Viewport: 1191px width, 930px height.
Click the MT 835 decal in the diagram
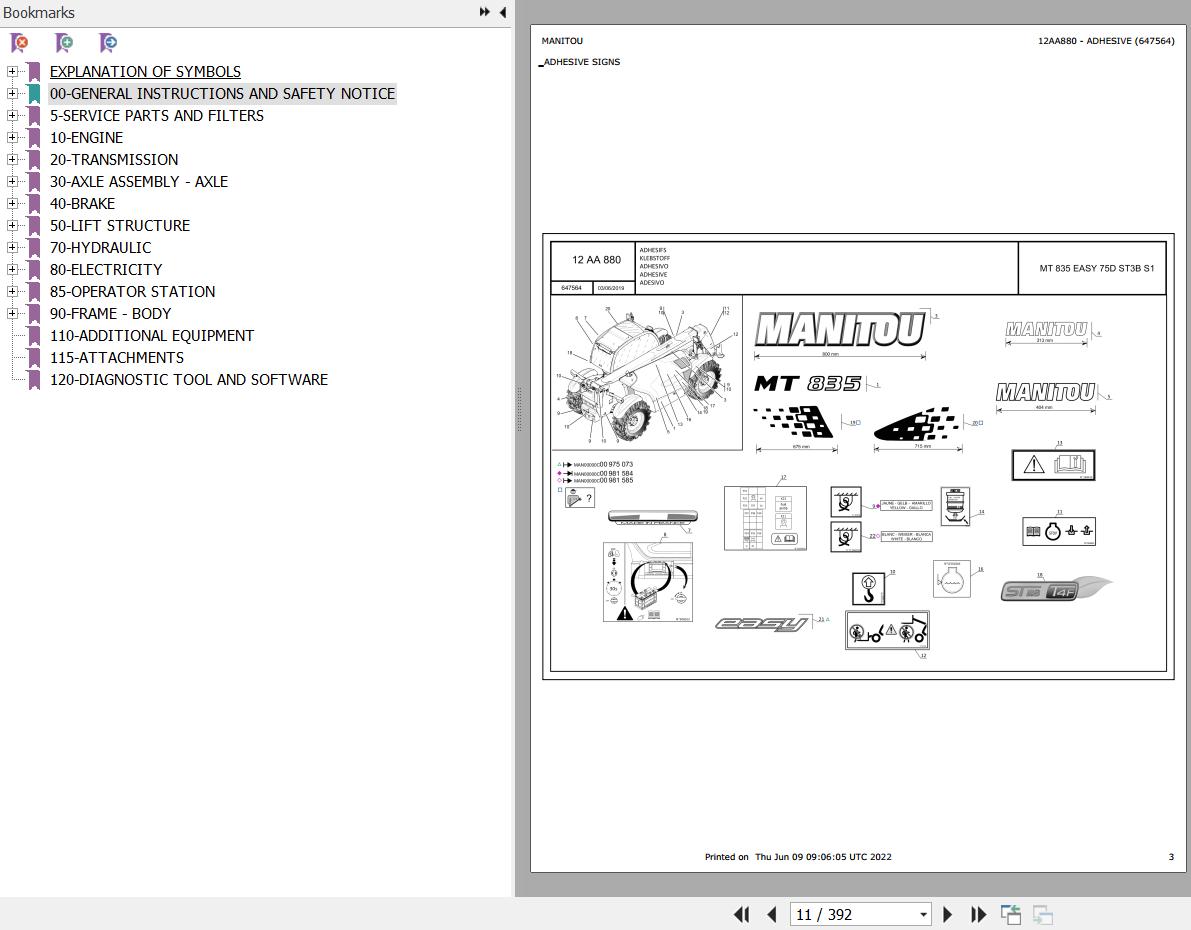(807, 384)
